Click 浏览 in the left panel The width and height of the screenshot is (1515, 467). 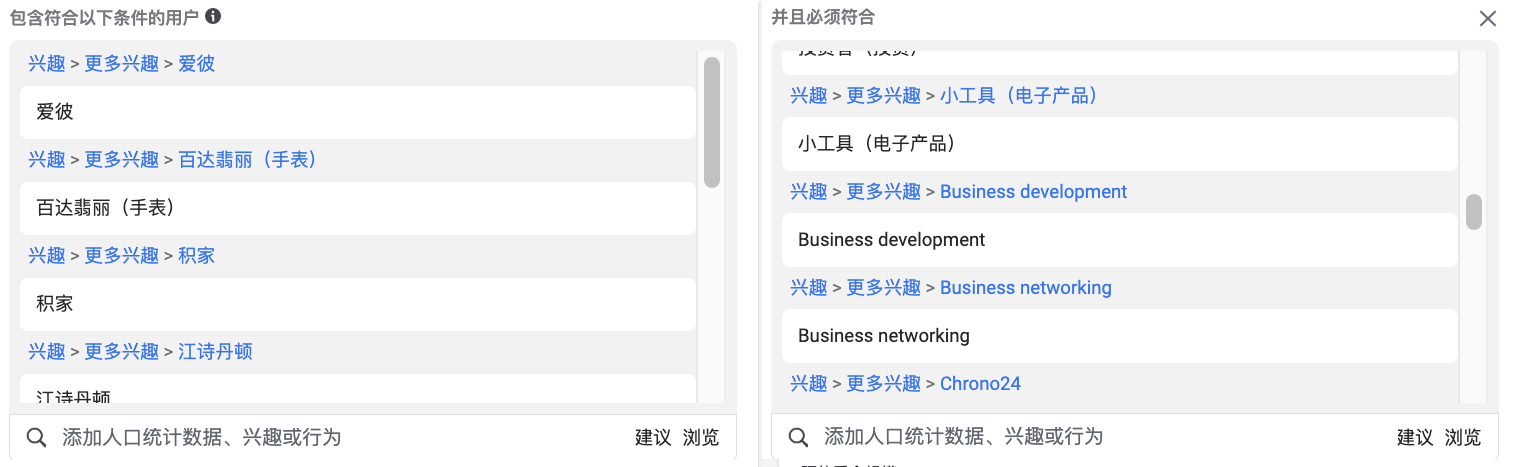tap(701, 437)
